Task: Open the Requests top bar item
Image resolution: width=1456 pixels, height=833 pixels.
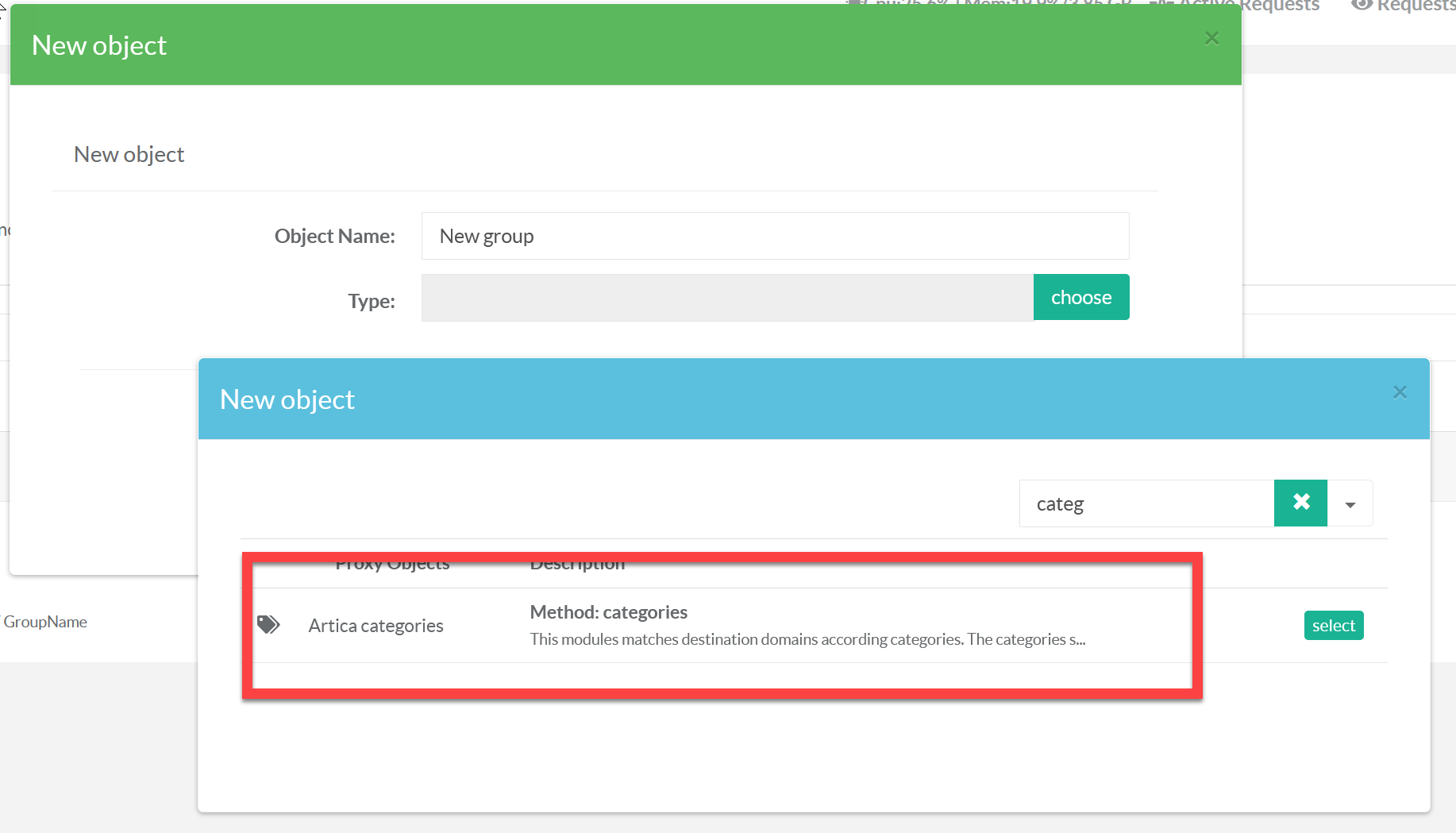Action: point(1416,5)
